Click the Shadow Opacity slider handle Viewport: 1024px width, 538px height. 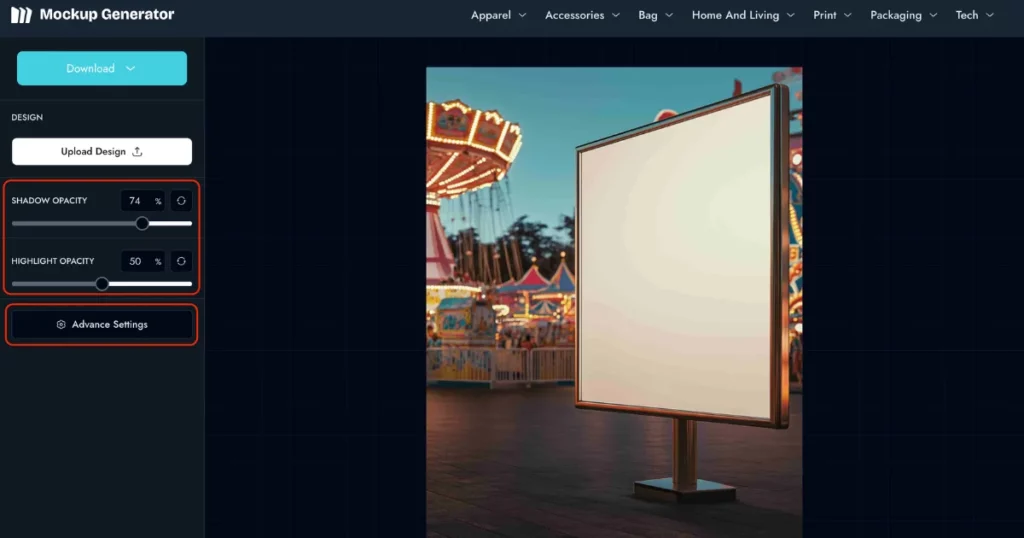(x=142, y=224)
